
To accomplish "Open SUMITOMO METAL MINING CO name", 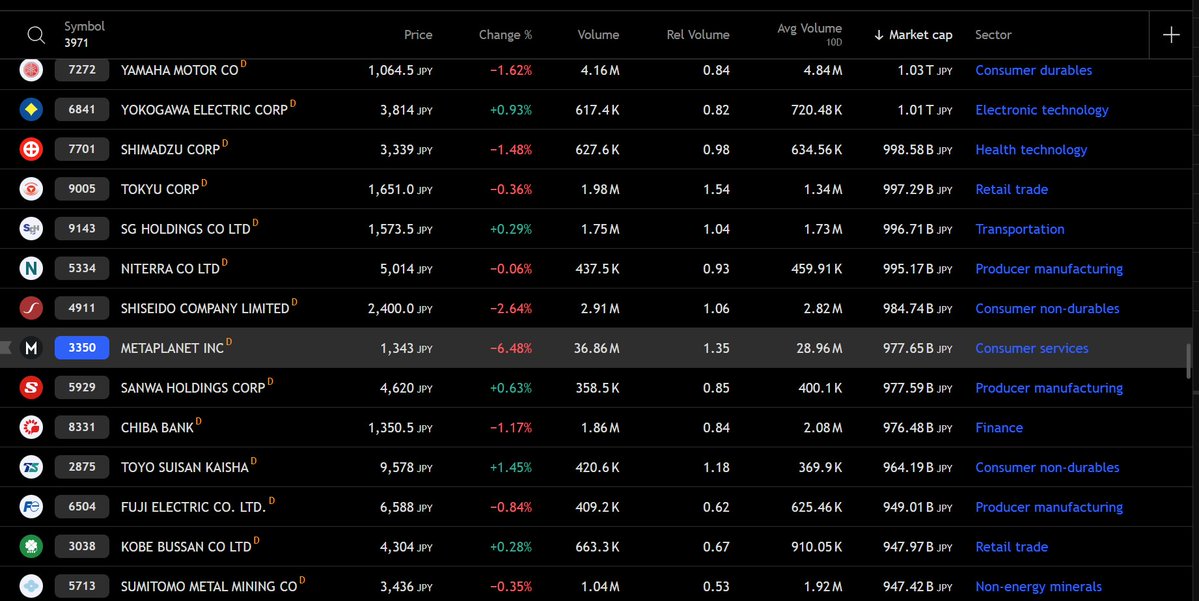I will click(x=209, y=587).
